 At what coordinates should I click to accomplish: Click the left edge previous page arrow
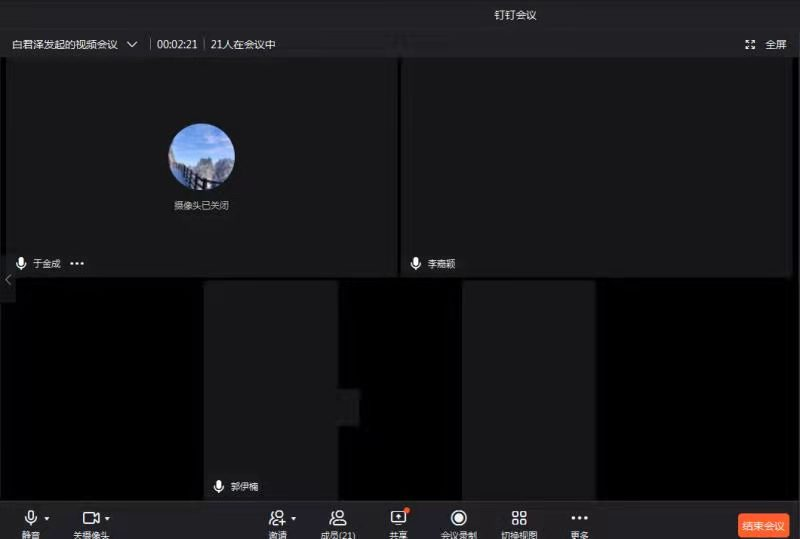pos(8,280)
